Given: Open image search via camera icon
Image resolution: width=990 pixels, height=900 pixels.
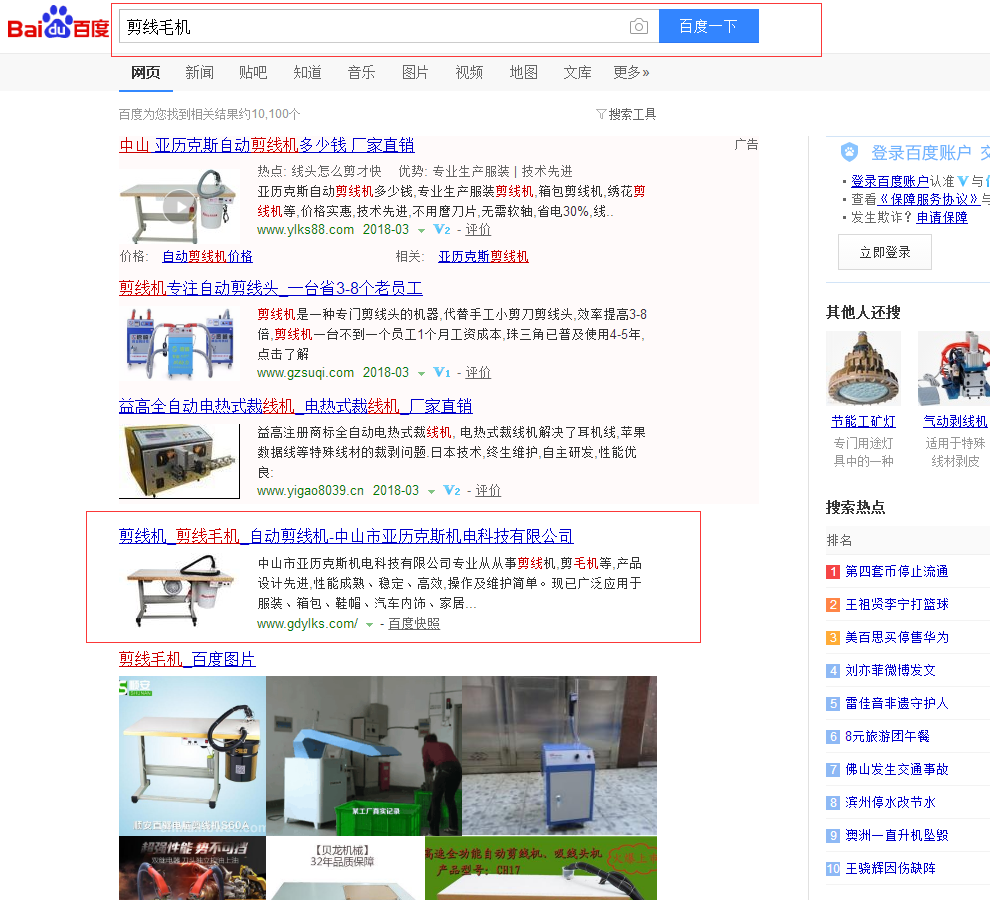Looking at the screenshot, I should (639, 27).
